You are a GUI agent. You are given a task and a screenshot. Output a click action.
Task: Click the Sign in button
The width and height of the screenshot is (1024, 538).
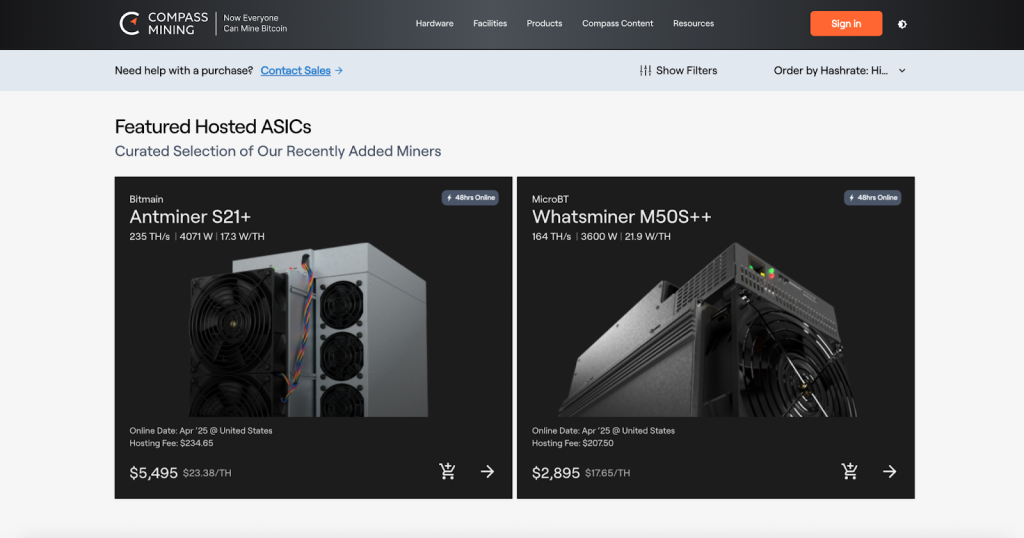point(846,24)
